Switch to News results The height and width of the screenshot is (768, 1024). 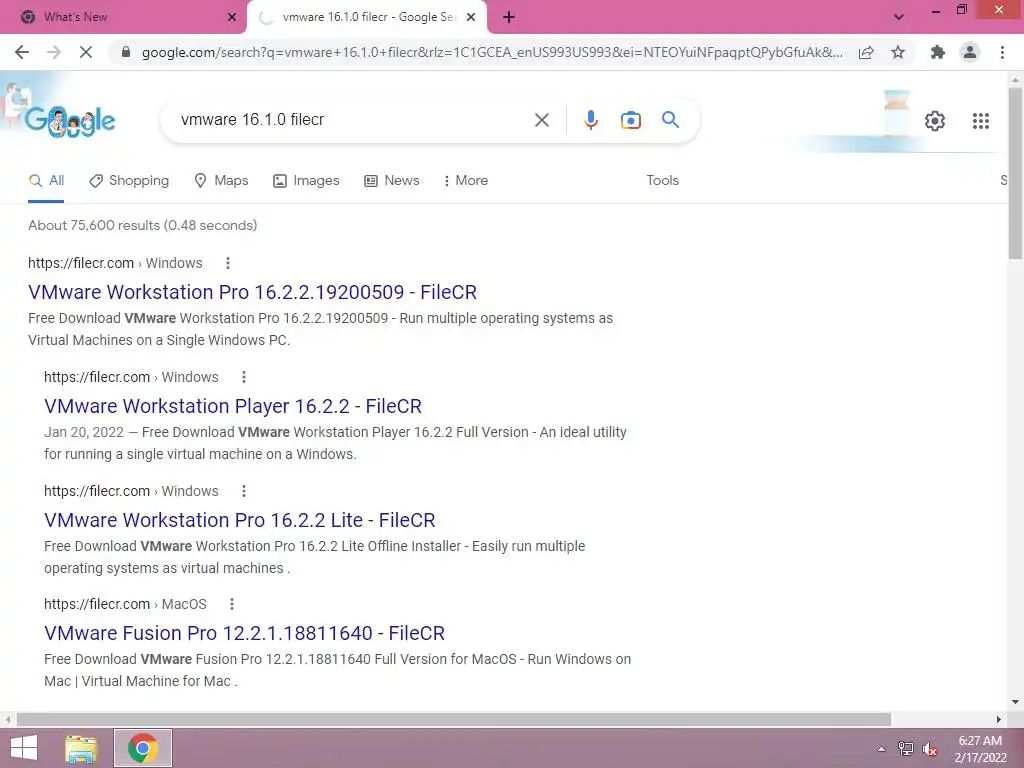tap(392, 181)
